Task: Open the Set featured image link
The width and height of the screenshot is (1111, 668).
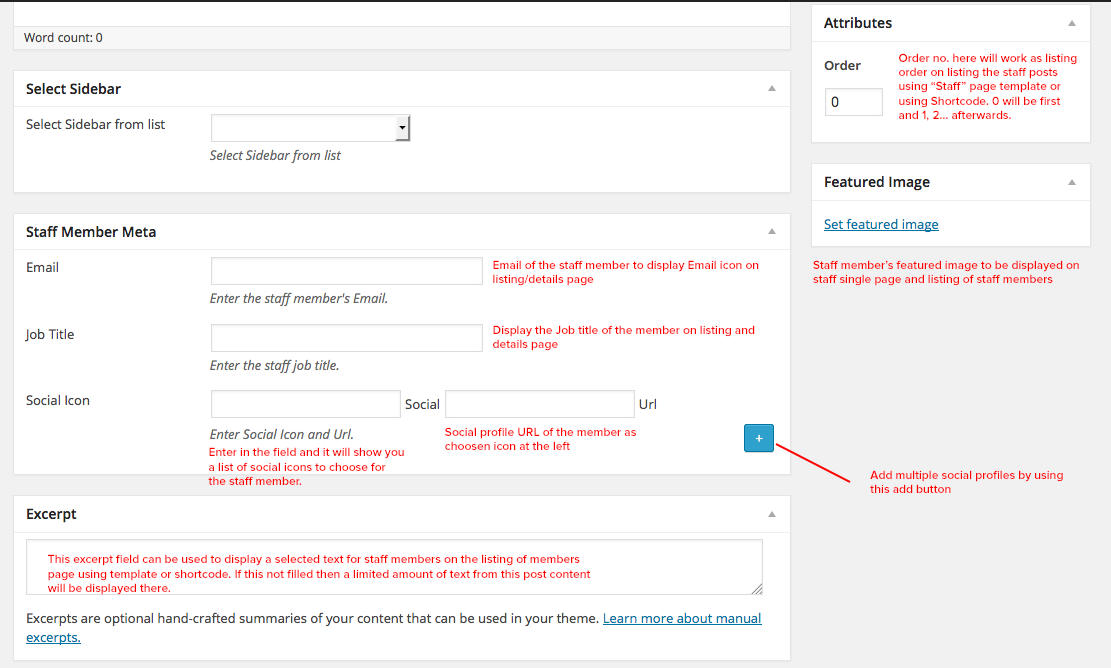Action: tap(881, 225)
